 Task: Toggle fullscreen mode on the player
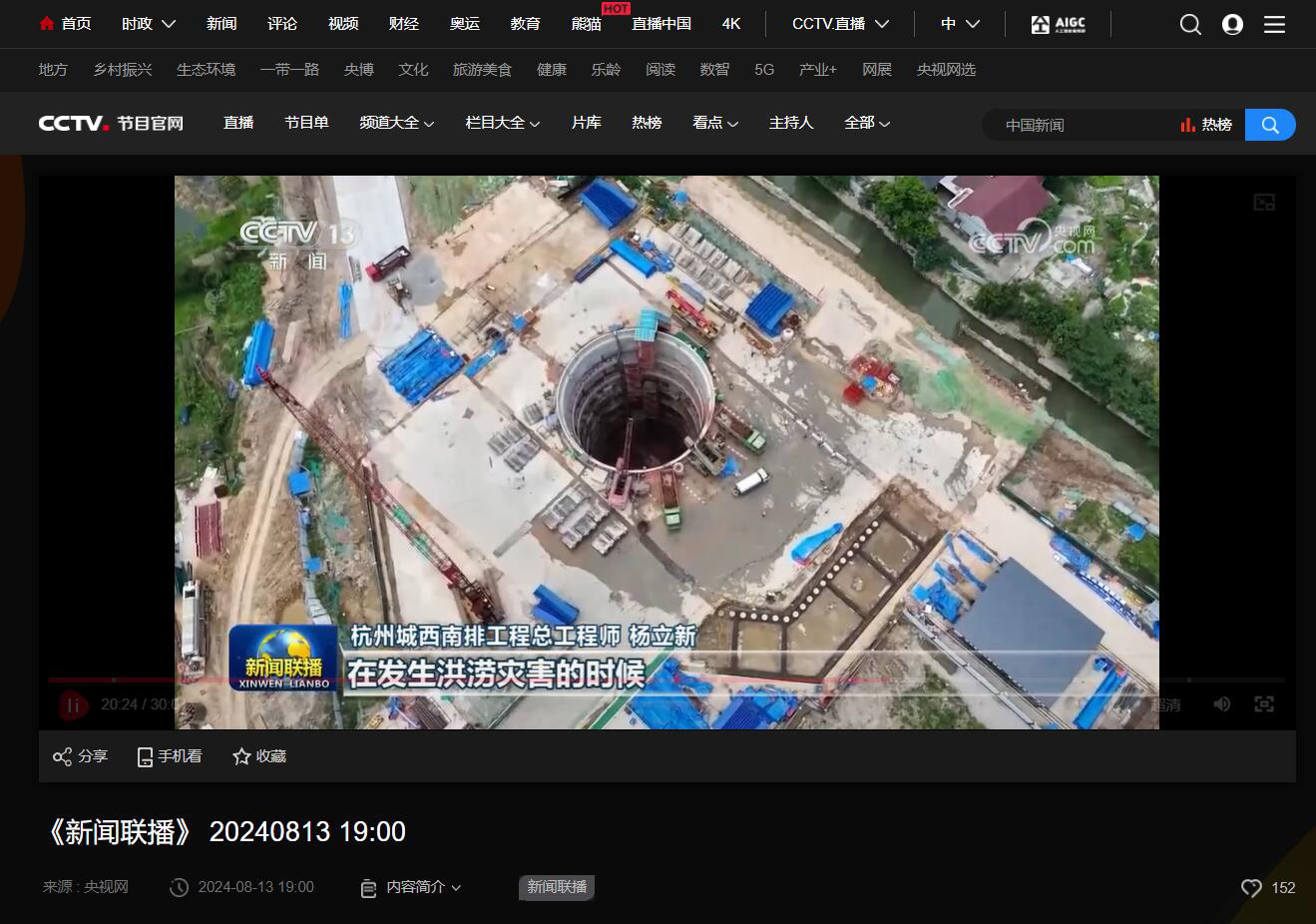(x=1264, y=704)
